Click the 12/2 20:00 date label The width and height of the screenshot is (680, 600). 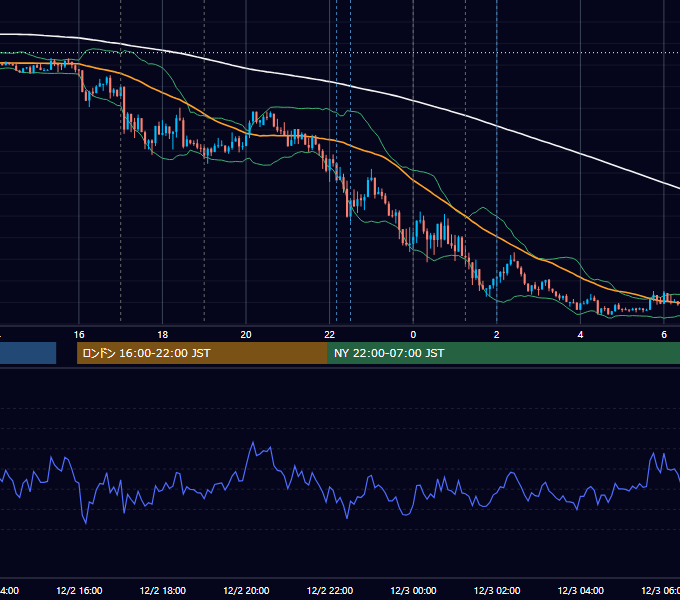coord(246,590)
